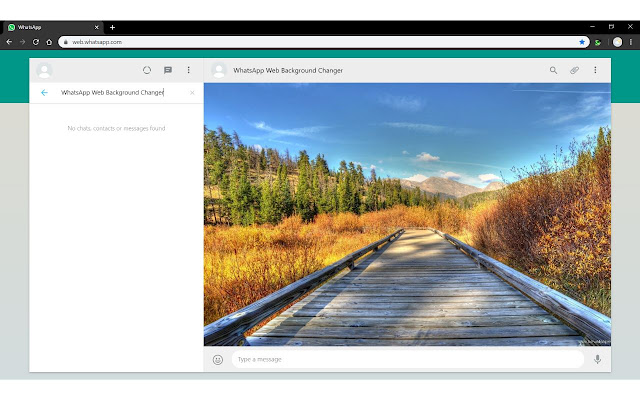The width and height of the screenshot is (640, 400).
Task: Open the emoji picker smiley icon
Action: (218, 360)
